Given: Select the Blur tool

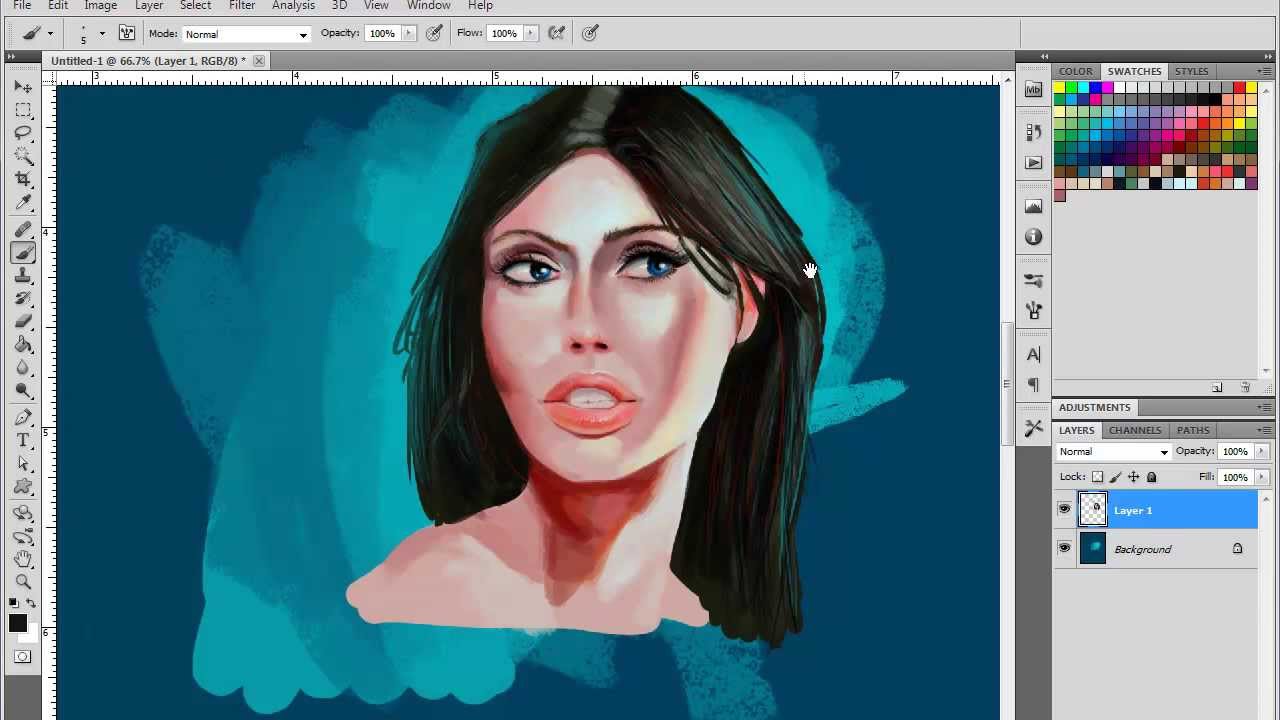Looking at the screenshot, I should click(x=23, y=368).
